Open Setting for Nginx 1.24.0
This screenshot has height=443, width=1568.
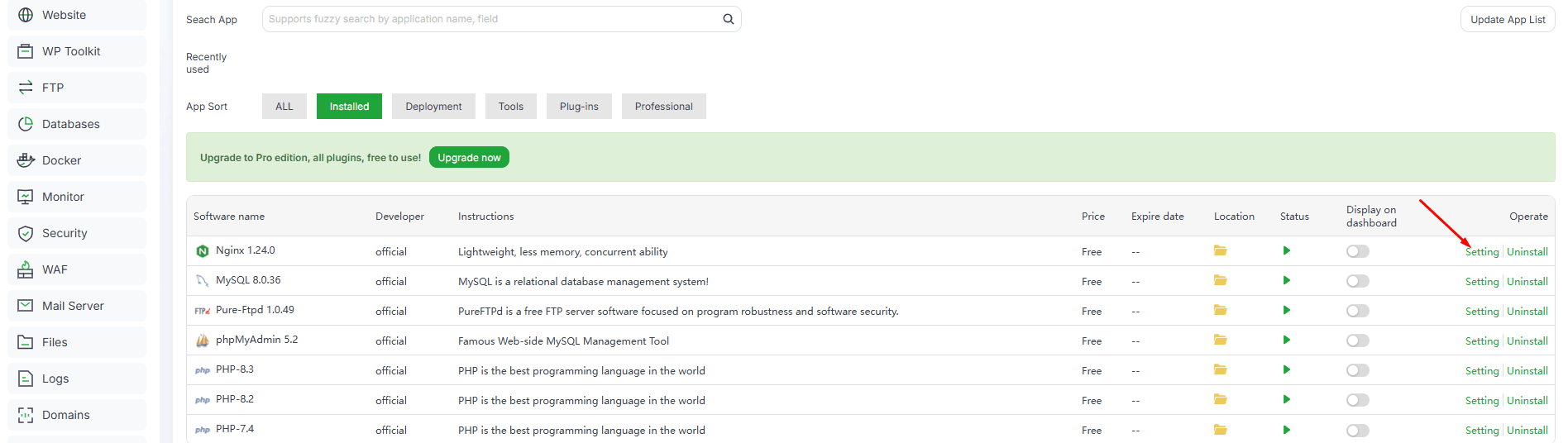(1481, 252)
